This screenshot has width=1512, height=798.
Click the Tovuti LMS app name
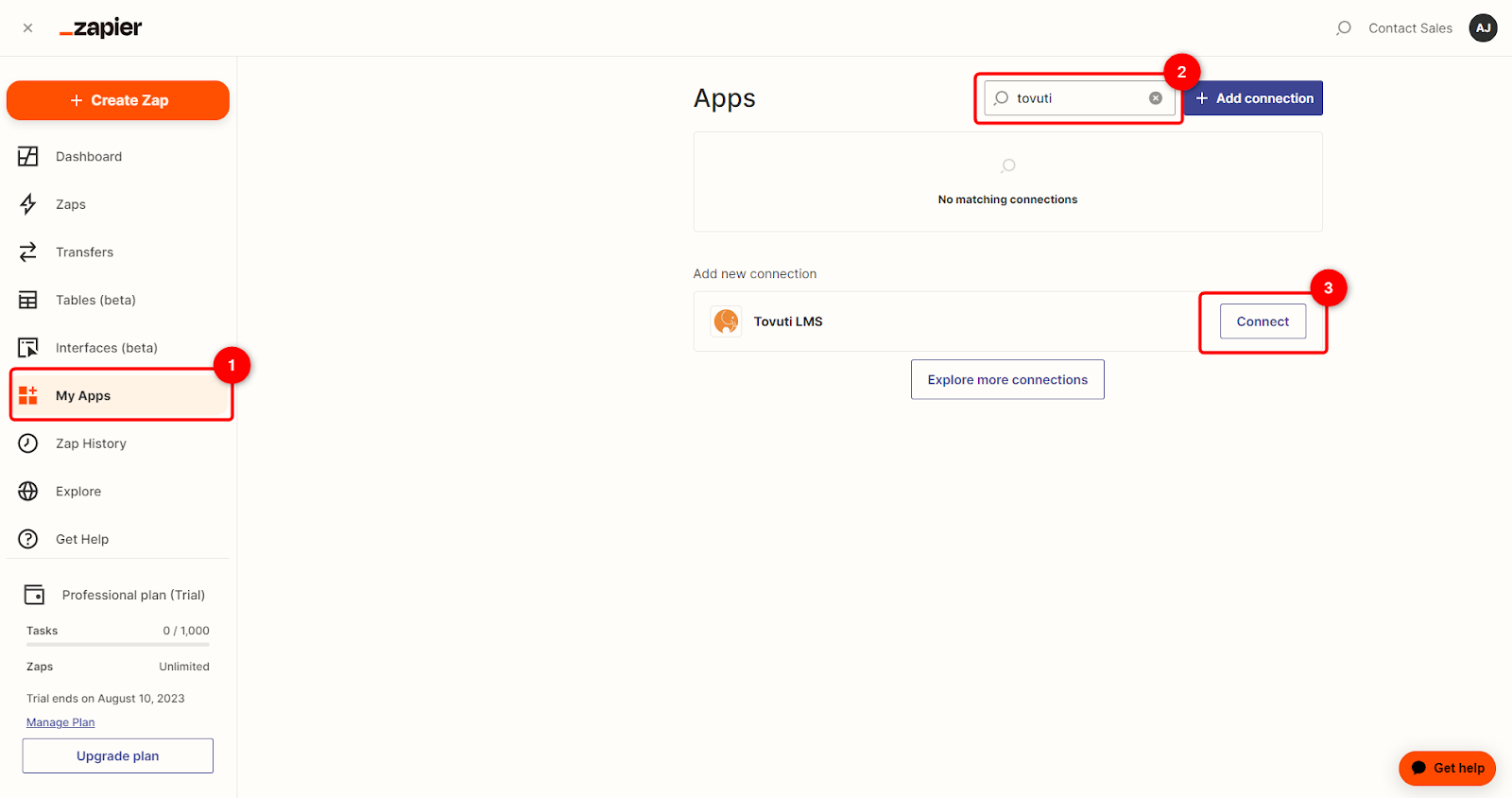788,321
